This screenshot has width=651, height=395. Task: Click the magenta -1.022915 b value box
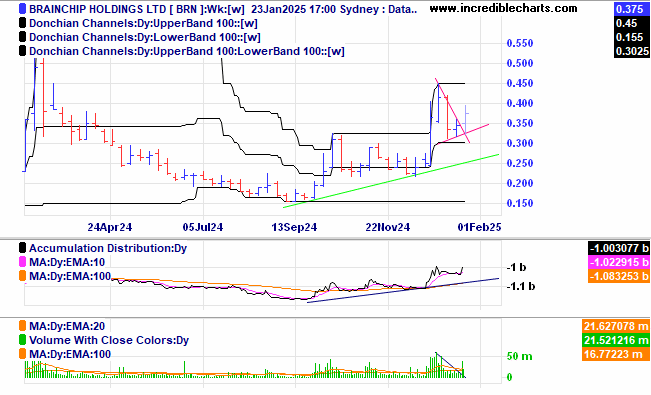(619, 263)
